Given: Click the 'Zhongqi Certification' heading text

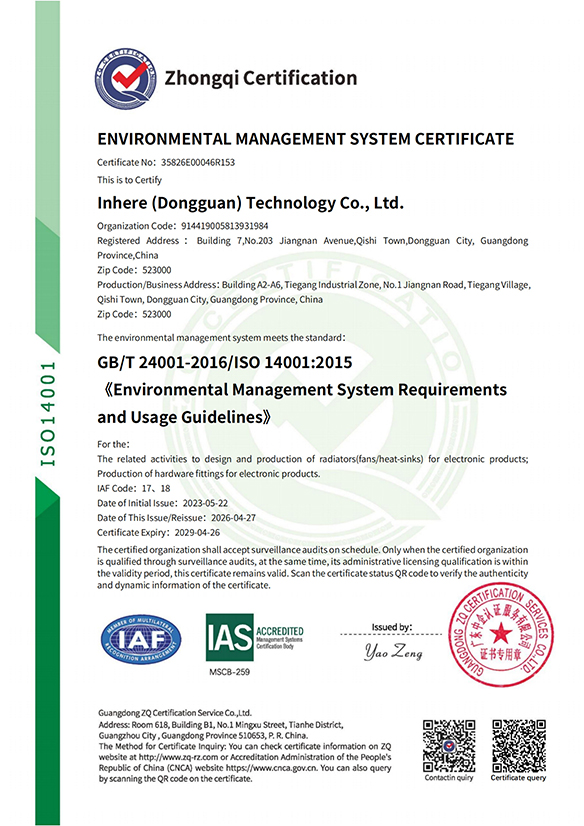Looking at the screenshot, I should tap(261, 78).
